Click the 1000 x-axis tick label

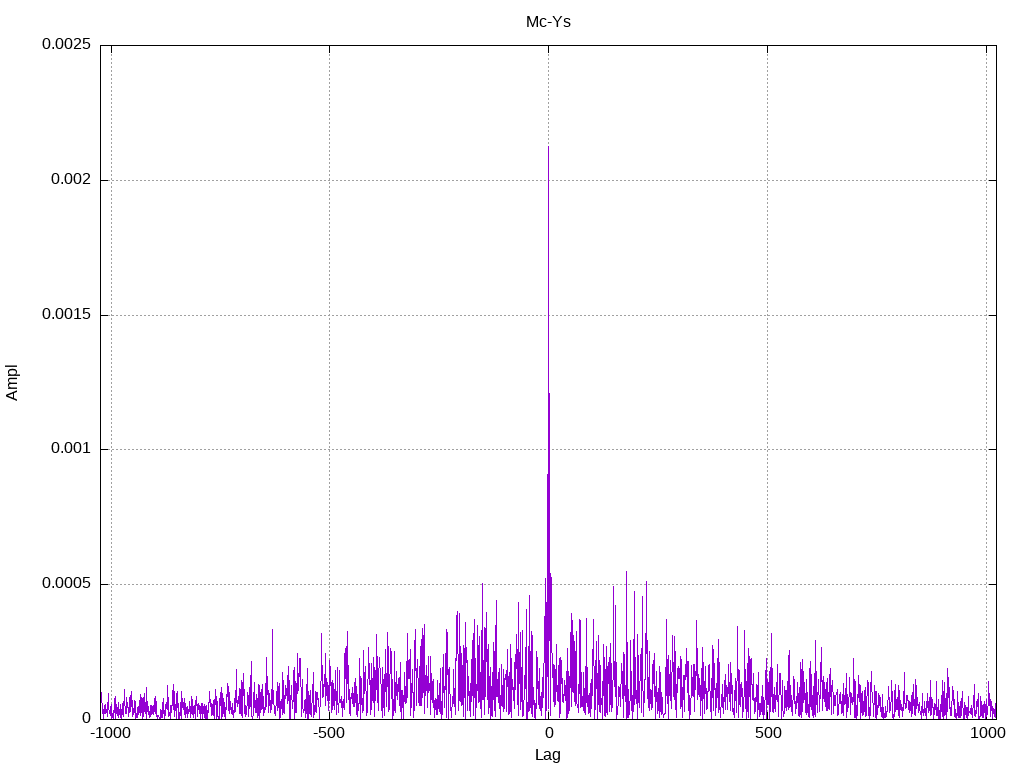pyautogui.click(x=987, y=733)
